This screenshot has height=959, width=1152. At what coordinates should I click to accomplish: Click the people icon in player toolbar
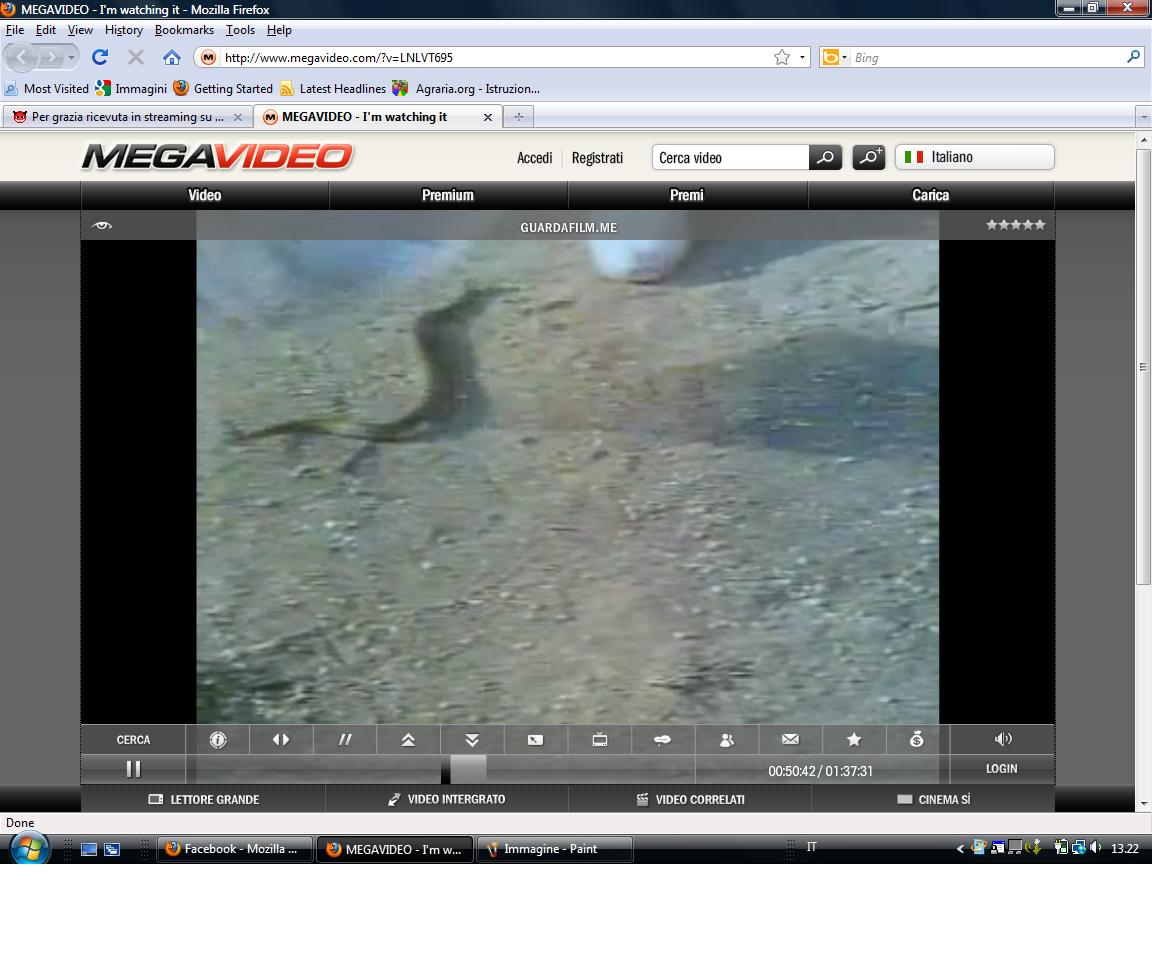727,740
